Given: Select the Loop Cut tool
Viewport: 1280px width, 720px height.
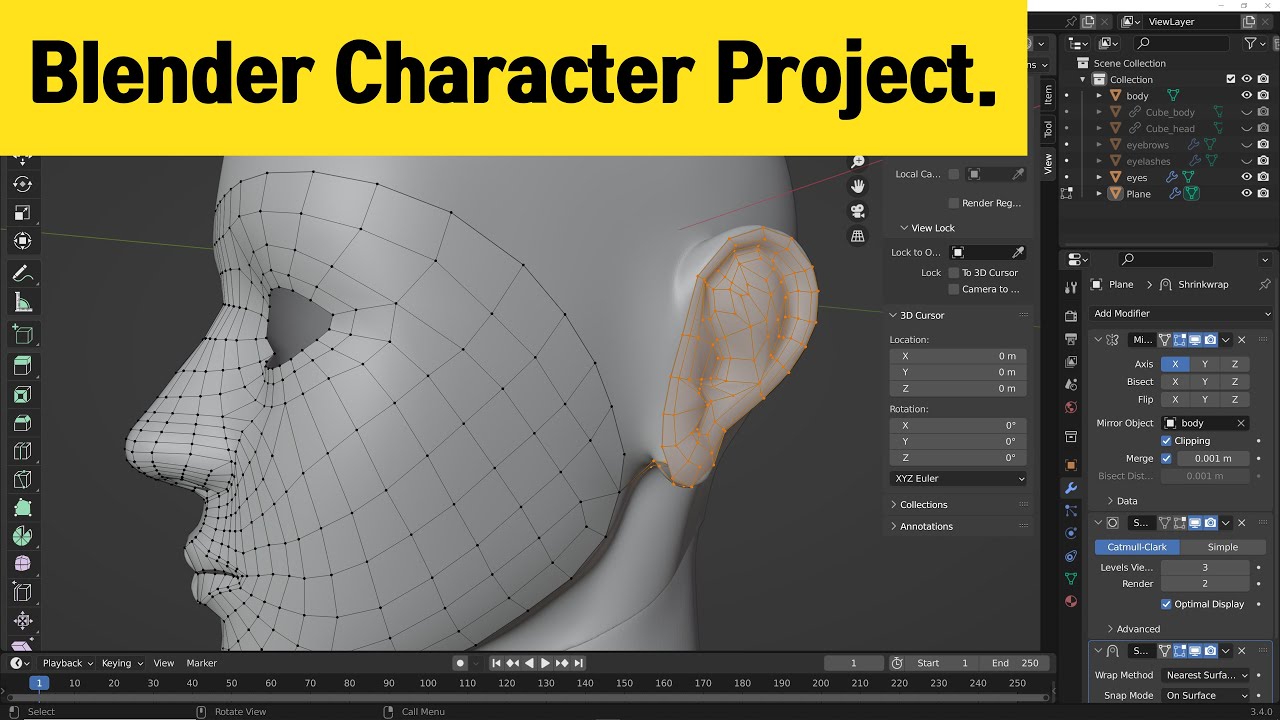Looking at the screenshot, I should click(x=22, y=452).
